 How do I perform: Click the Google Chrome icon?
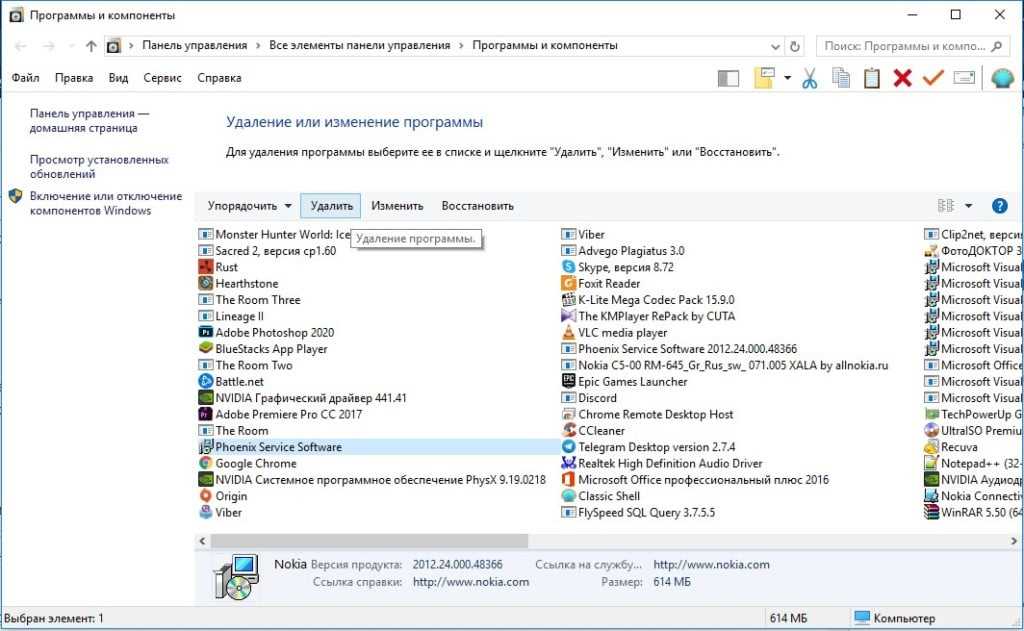(x=206, y=463)
